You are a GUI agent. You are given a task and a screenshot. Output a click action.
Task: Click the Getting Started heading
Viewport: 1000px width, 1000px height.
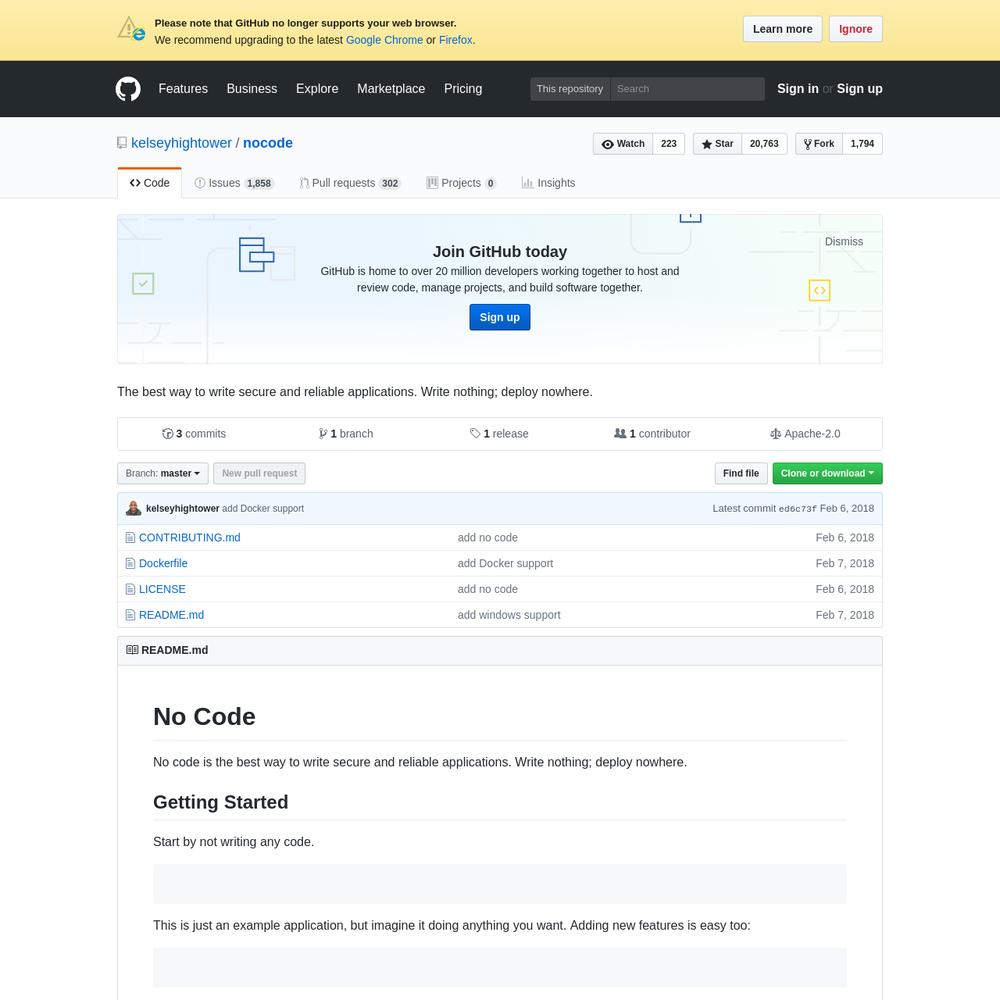pos(221,802)
